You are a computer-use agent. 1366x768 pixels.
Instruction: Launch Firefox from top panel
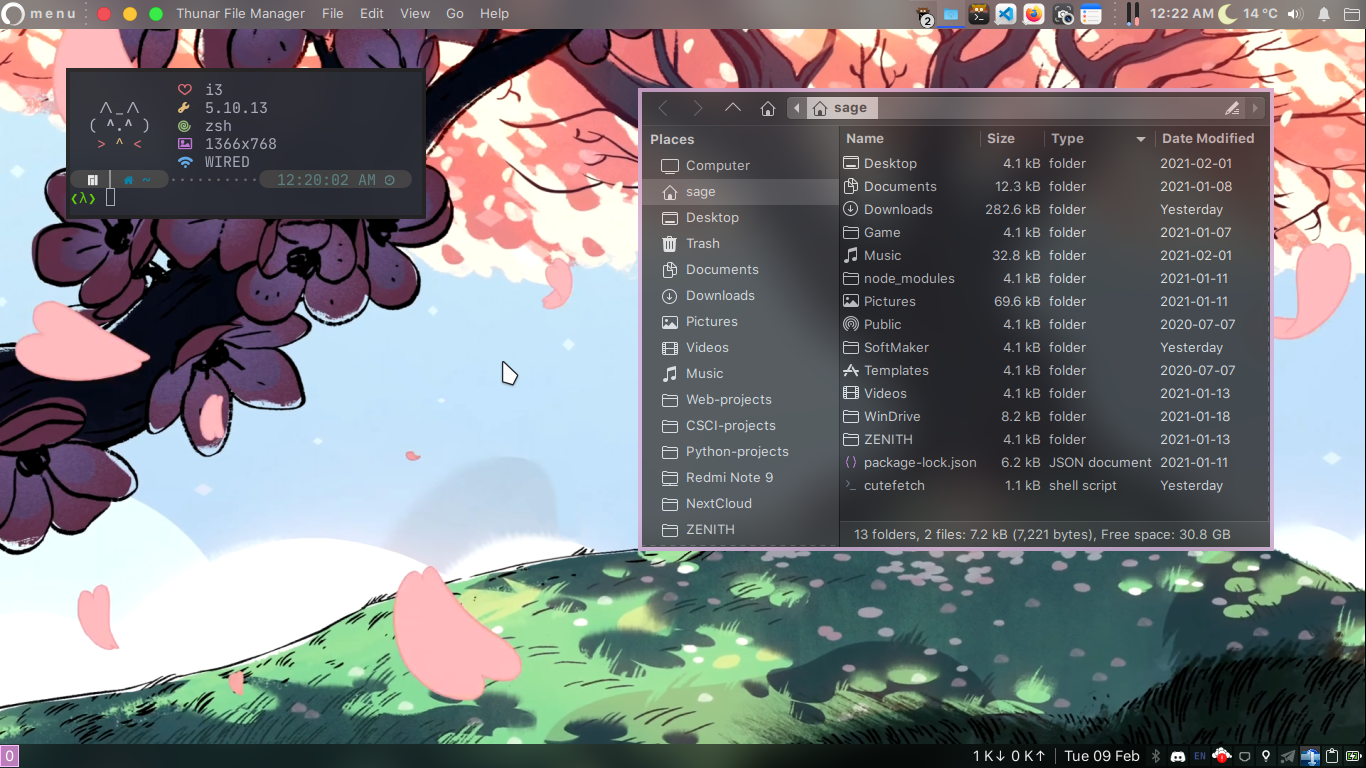(x=1034, y=14)
